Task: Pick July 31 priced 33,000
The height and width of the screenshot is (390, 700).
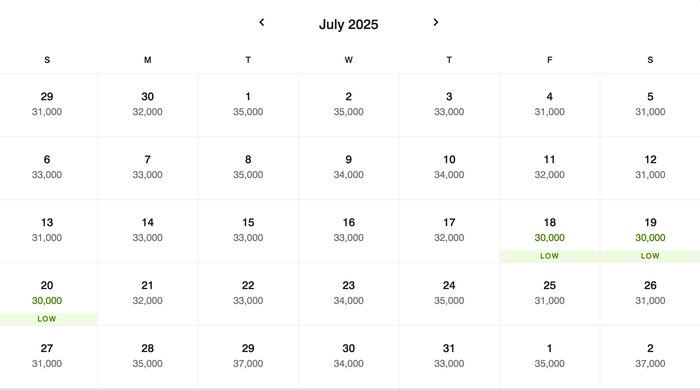Action: click(x=449, y=357)
